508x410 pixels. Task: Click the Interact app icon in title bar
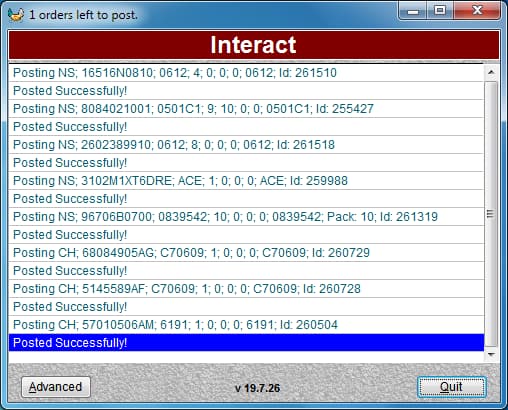(16, 15)
